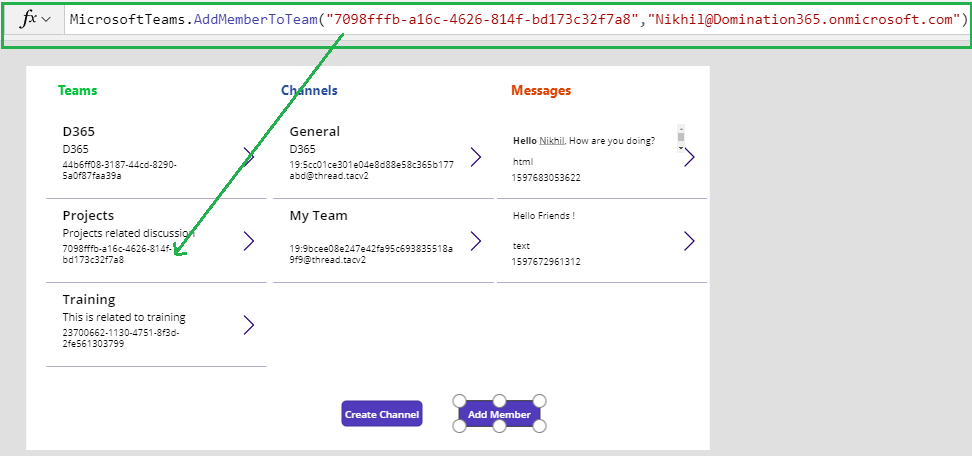The height and width of the screenshot is (456, 972).
Task: Select the My Team channel title
Action: coord(319,216)
